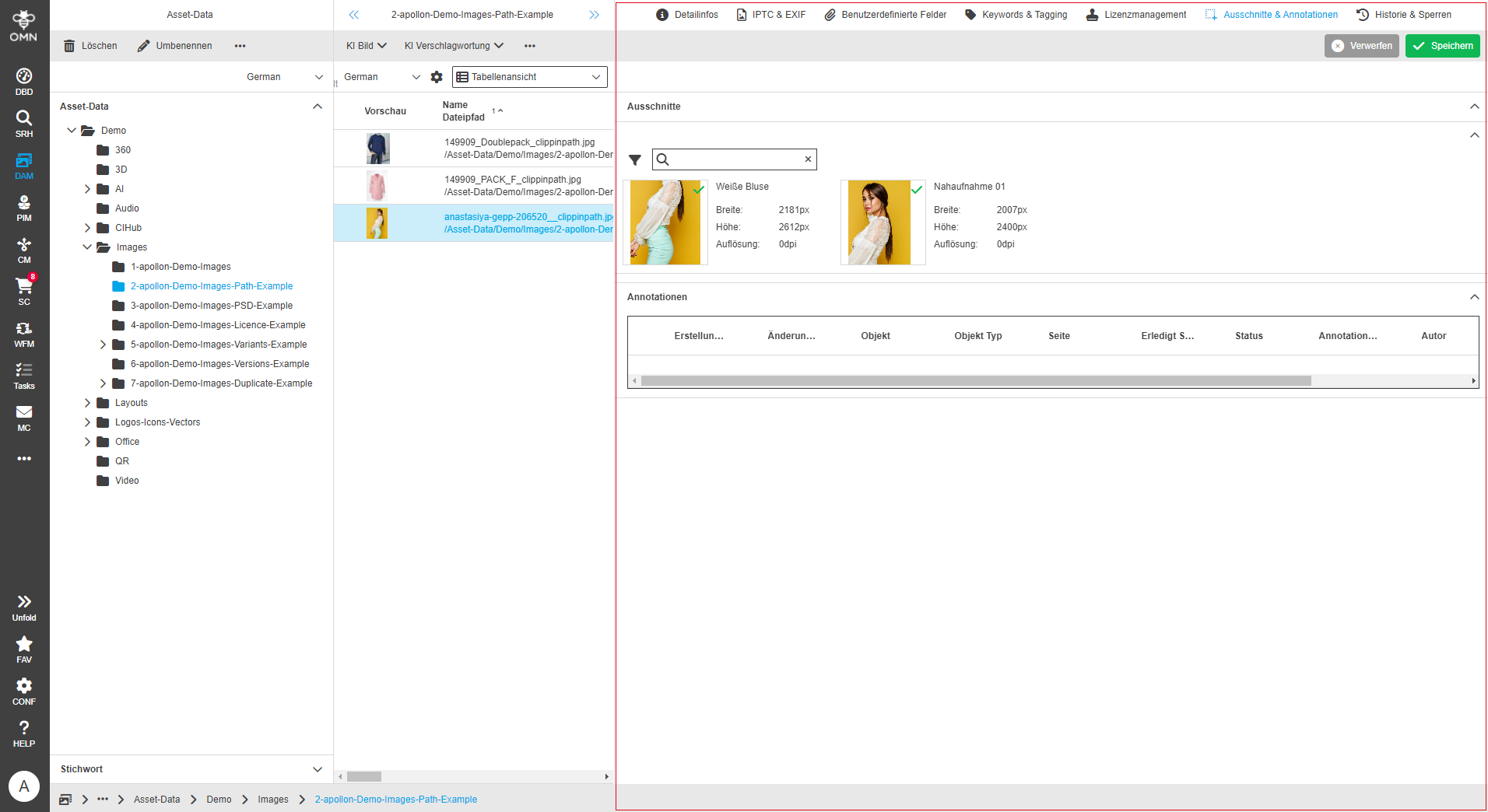This screenshot has height=812, width=1488.
Task: Expand the 5-apollon-Demo-Images-Variants-Example folder
Action: (103, 345)
